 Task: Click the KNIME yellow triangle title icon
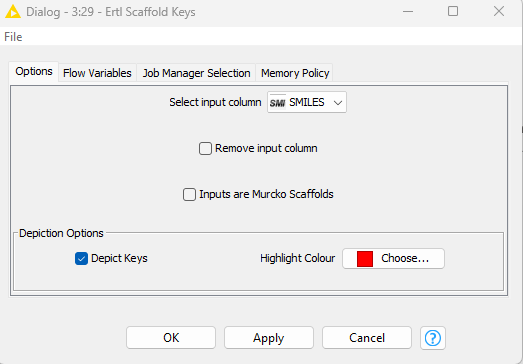(13, 12)
